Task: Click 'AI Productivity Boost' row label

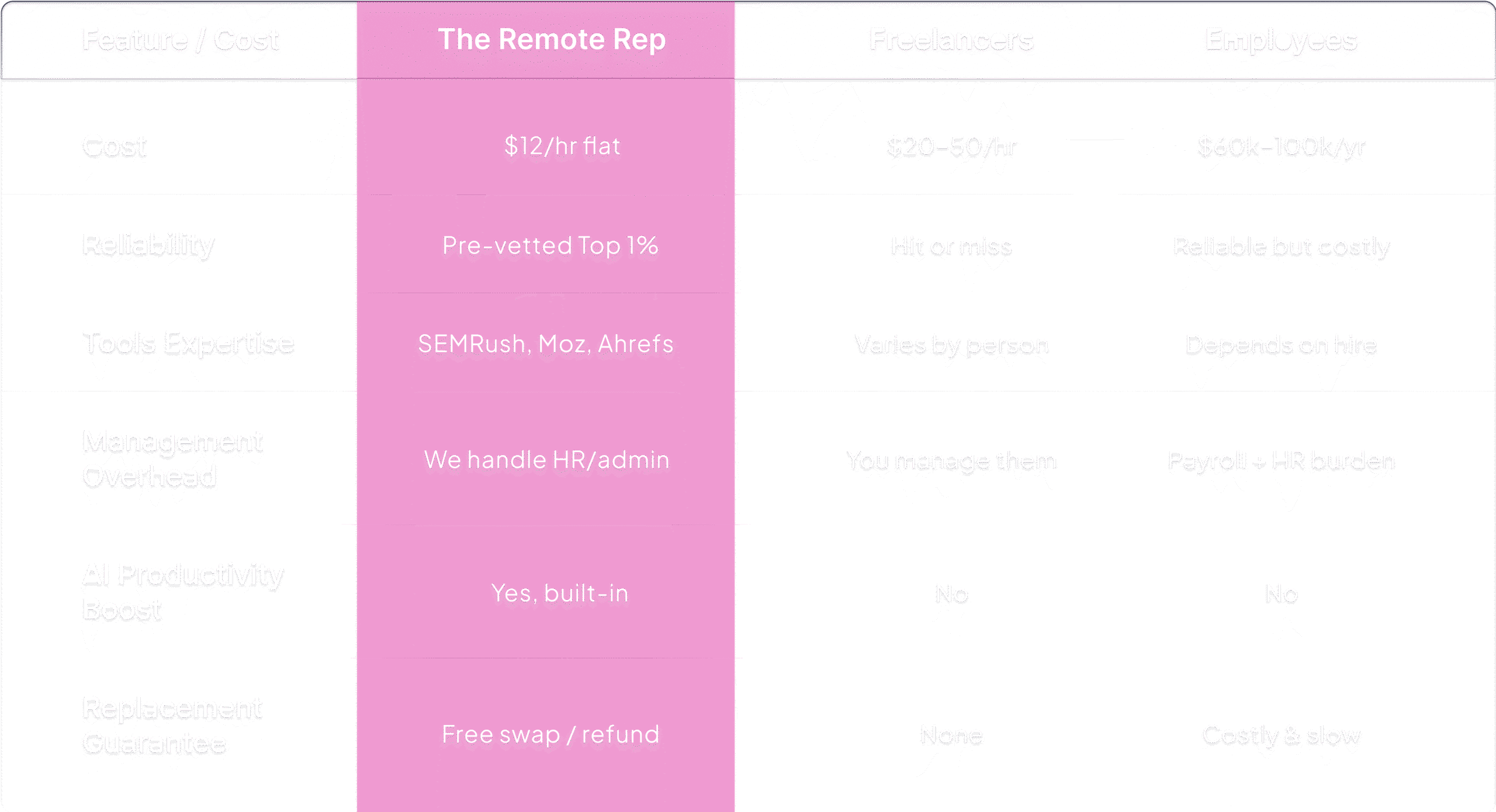Action: (183, 593)
